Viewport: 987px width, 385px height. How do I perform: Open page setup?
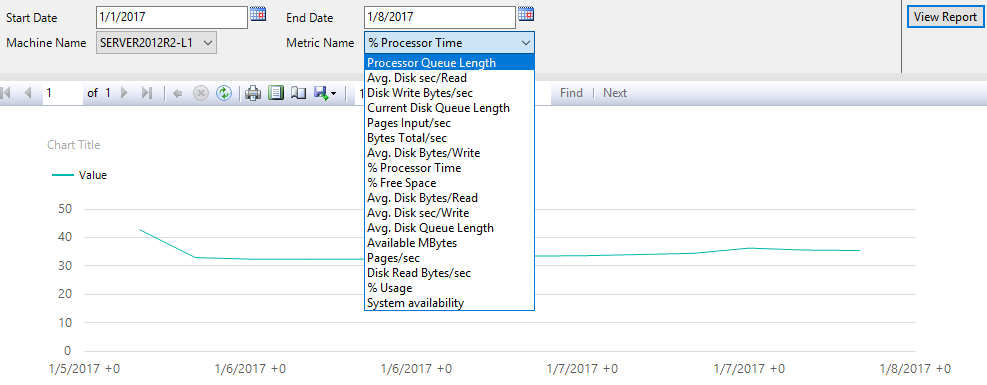[x=298, y=93]
